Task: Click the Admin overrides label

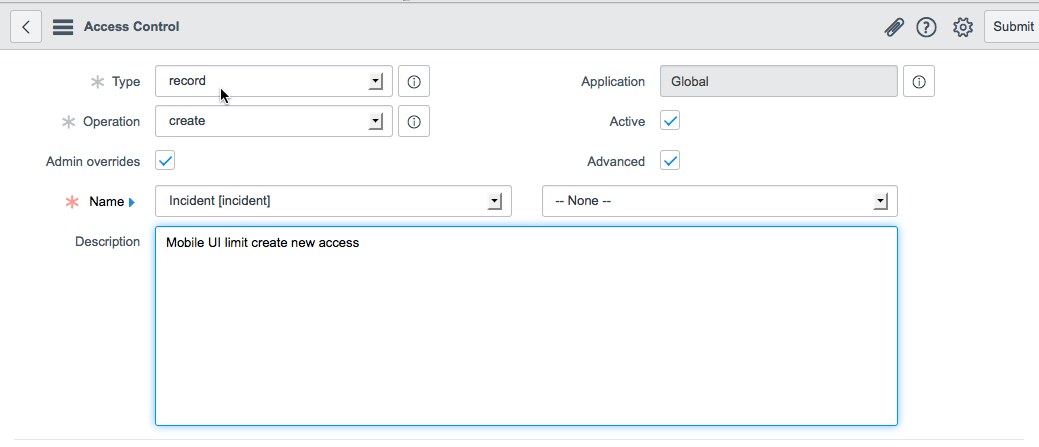Action: [x=93, y=162]
